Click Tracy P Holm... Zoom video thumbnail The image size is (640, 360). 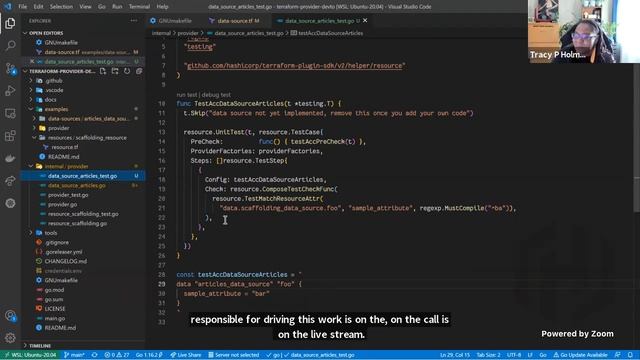(584, 31)
